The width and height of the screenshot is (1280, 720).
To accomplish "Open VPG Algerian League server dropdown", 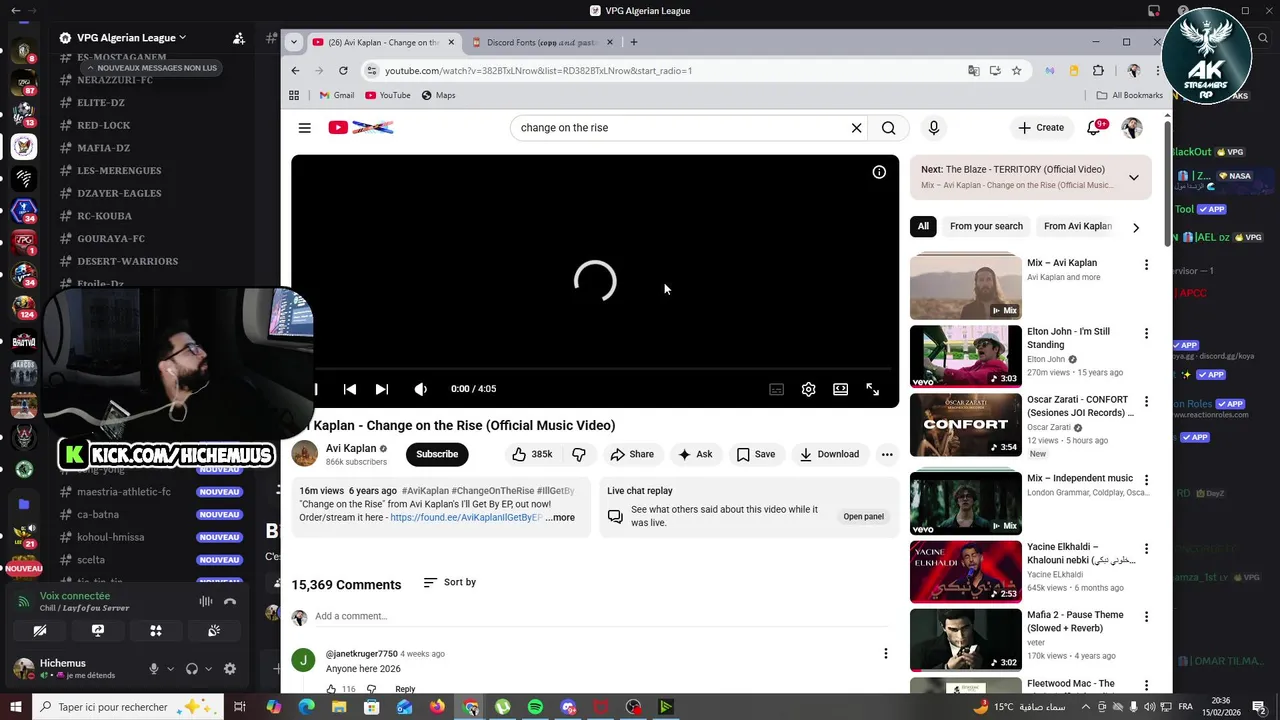I will [132, 38].
